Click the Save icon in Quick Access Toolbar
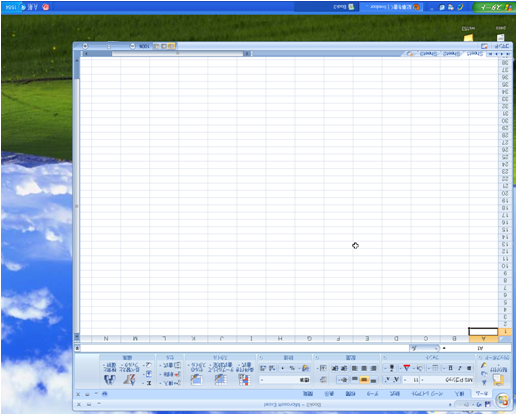The image size is (516, 414). coord(488,404)
